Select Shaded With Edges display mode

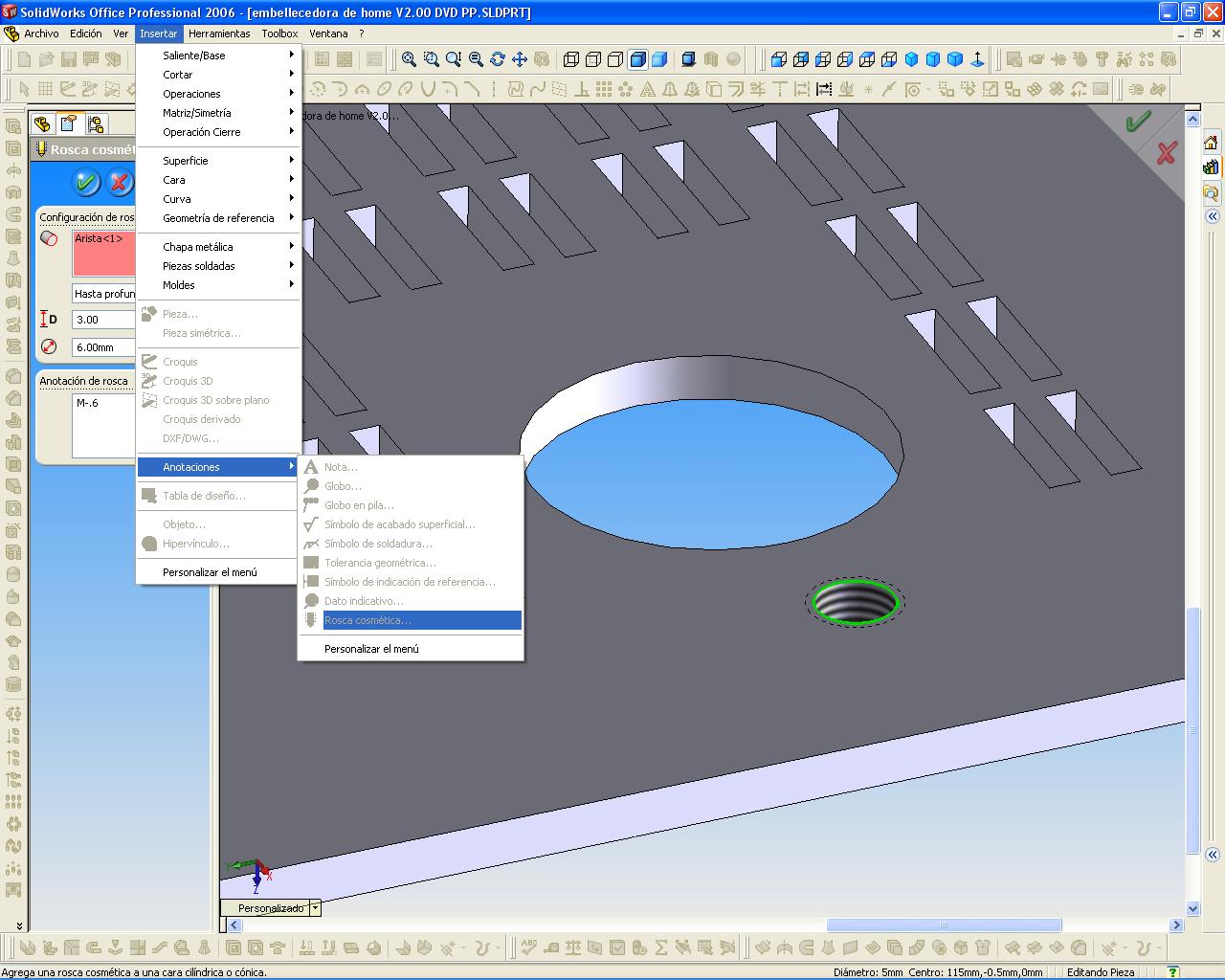[x=637, y=59]
